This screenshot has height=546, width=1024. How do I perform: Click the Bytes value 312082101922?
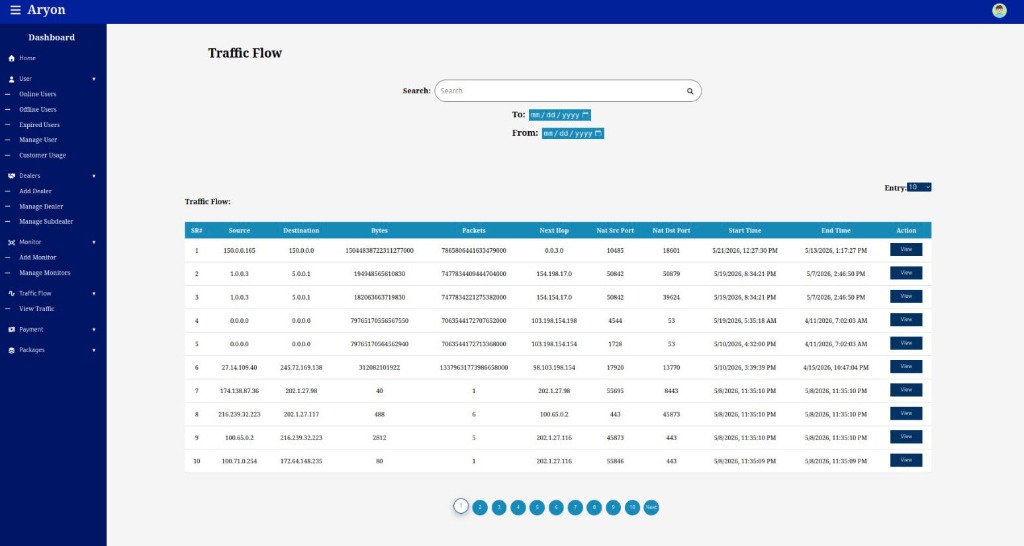[x=379, y=368]
